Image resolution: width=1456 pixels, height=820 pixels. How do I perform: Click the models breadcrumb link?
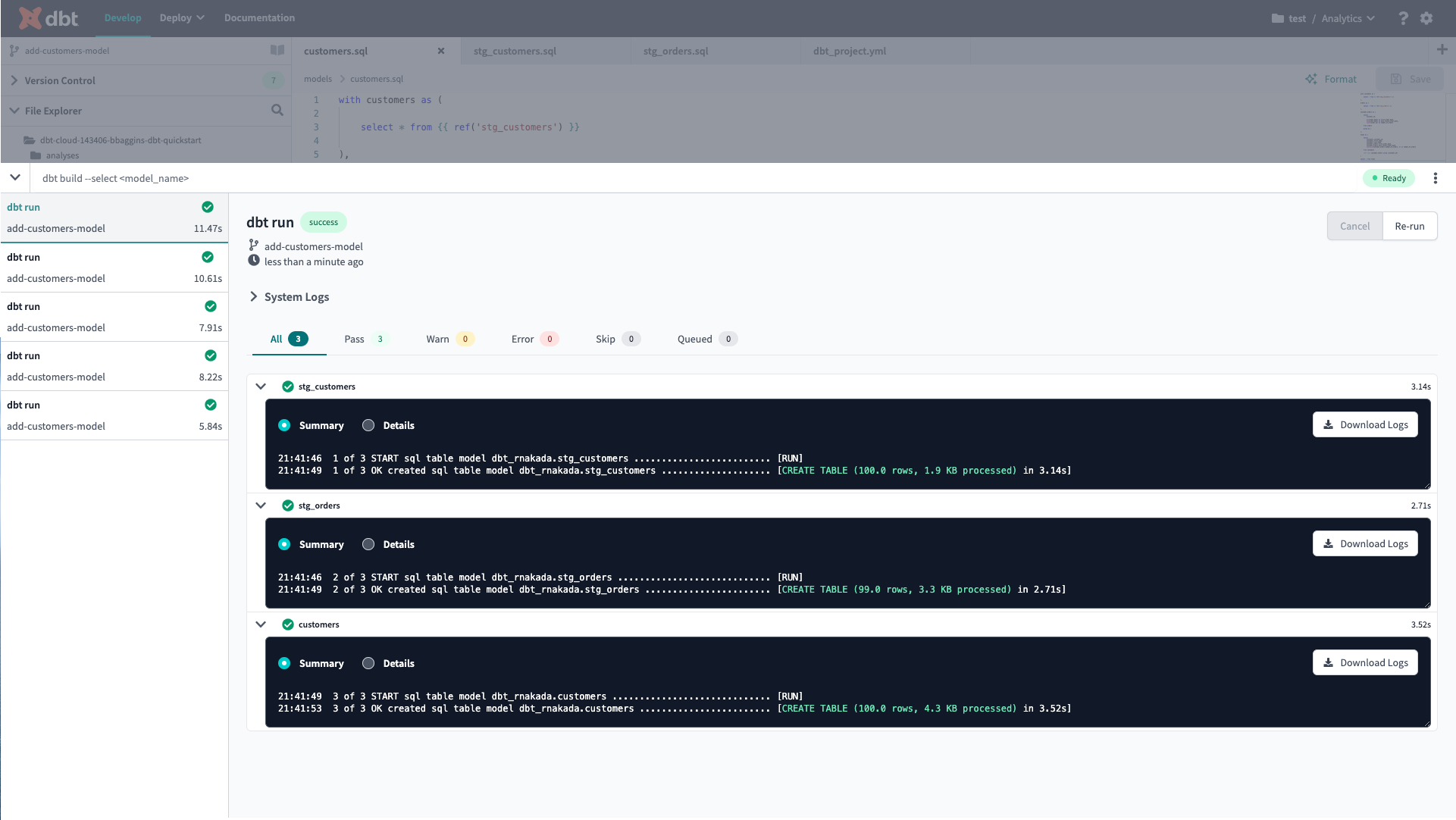318,79
